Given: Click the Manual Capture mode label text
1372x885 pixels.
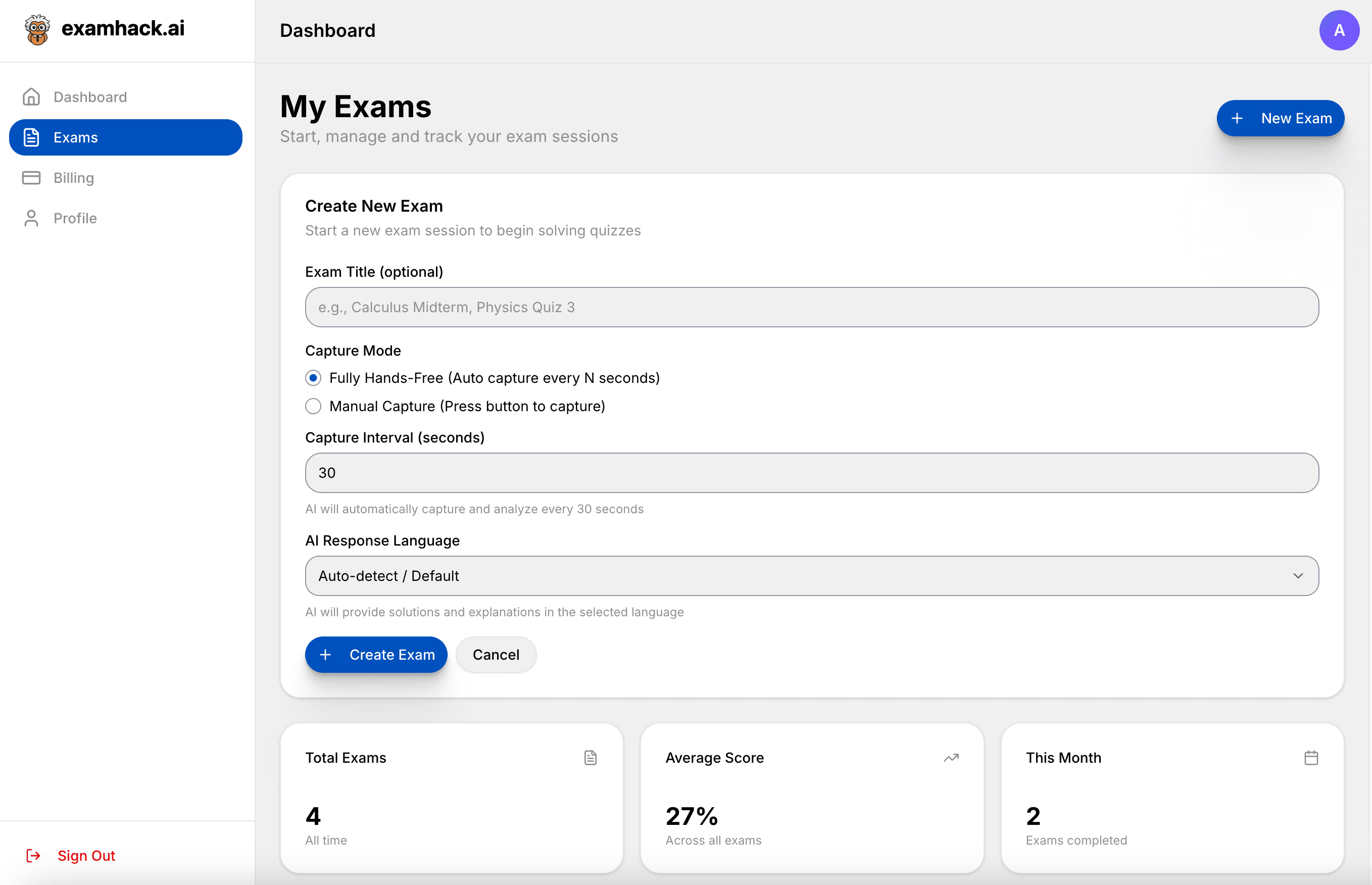Looking at the screenshot, I should (x=467, y=406).
